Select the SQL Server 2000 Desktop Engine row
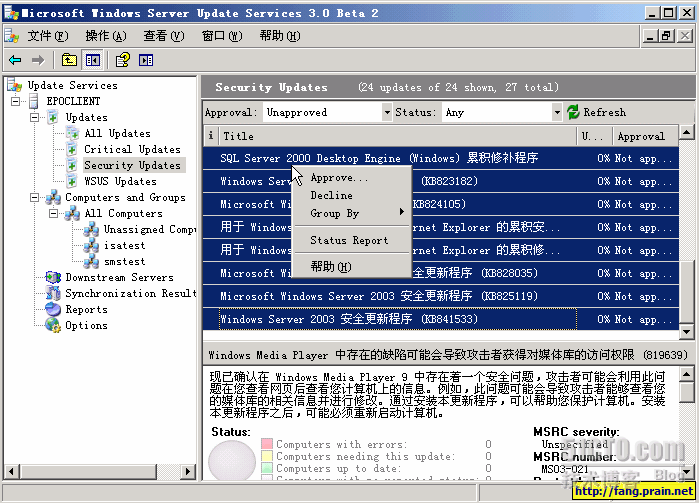This screenshot has height=503, width=699. pyautogui.click(x=441, y=158)
